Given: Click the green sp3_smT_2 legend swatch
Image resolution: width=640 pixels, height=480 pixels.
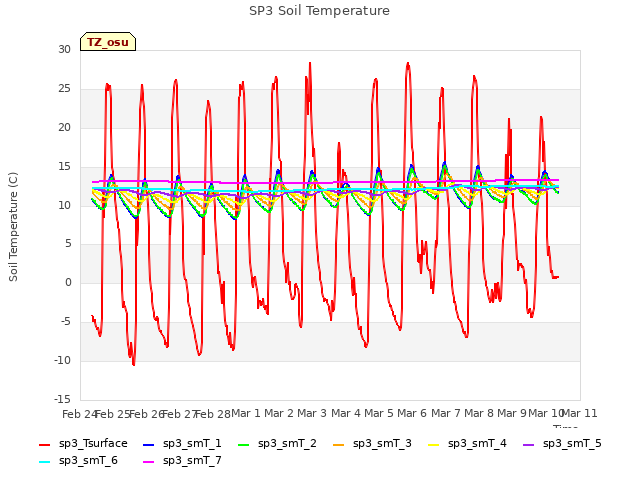Looking at the screenshot, I should point(244,444).
